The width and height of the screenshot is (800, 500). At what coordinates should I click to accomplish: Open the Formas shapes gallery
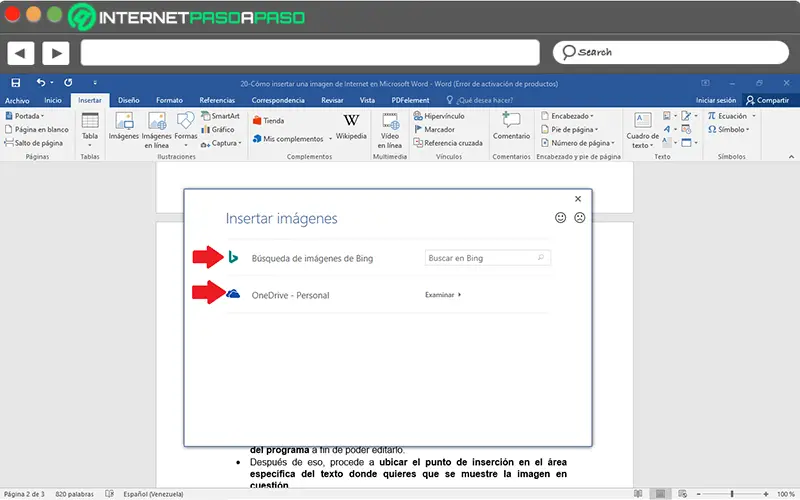[x=186, y=130]
